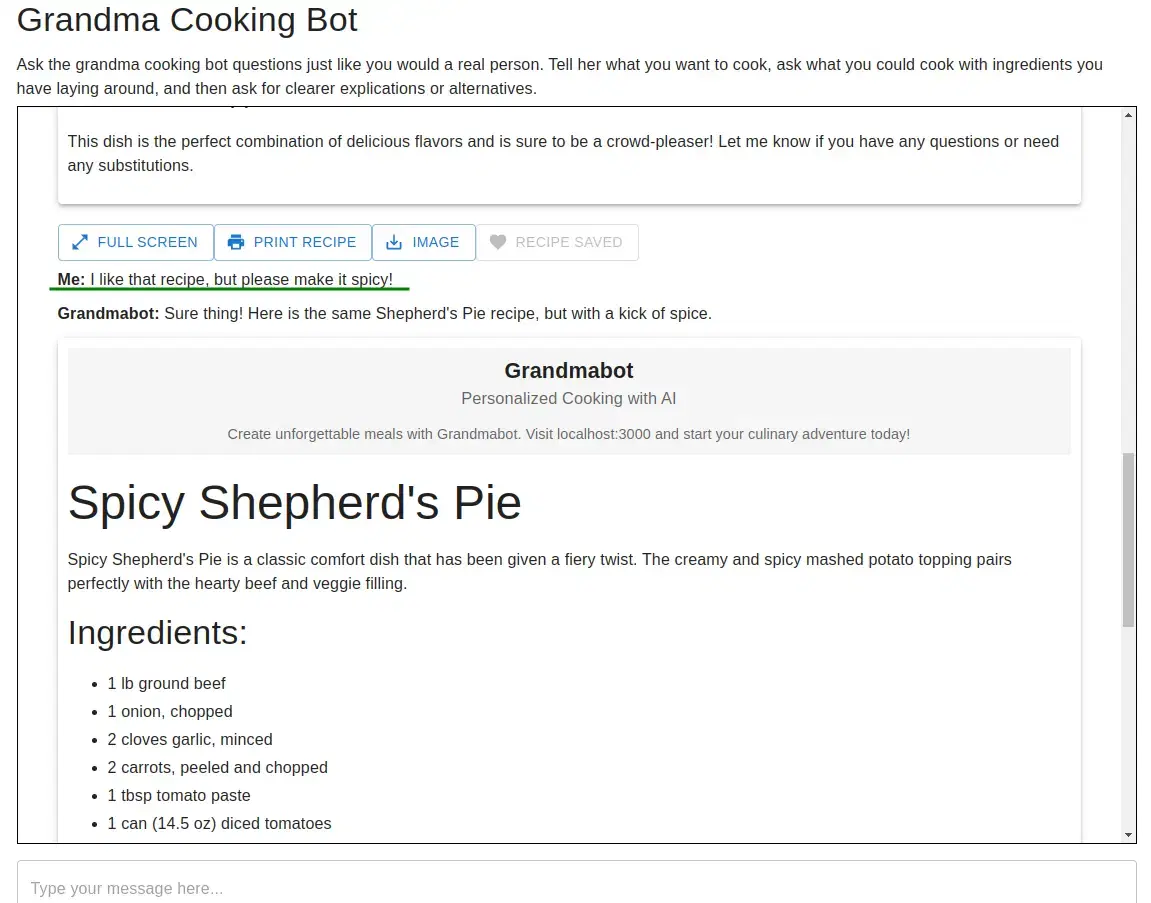
Task: Click the Personalized Cooking with AI tagline
Action: coord(568,398)
